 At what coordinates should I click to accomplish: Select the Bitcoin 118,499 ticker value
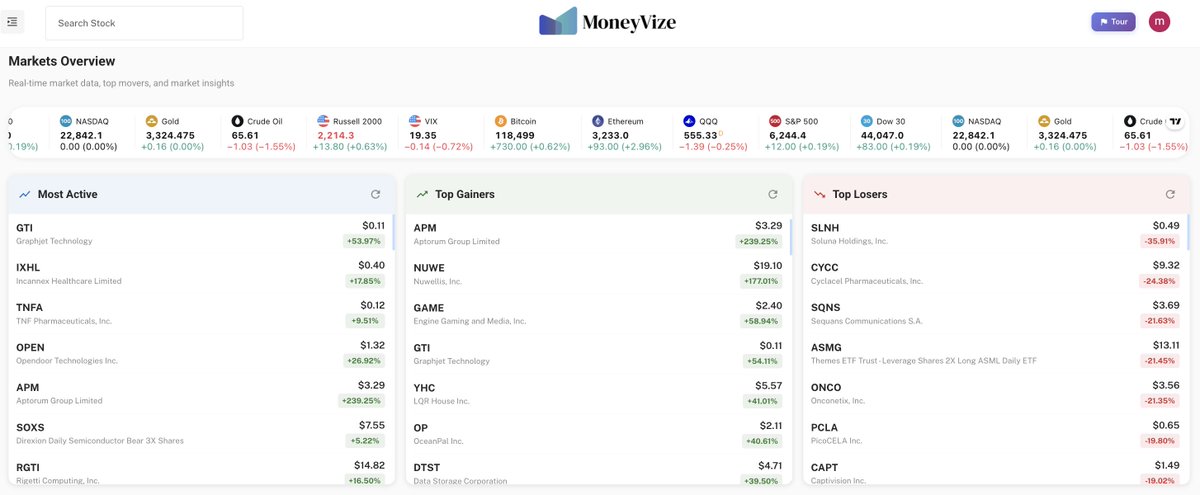click(514, 134)
